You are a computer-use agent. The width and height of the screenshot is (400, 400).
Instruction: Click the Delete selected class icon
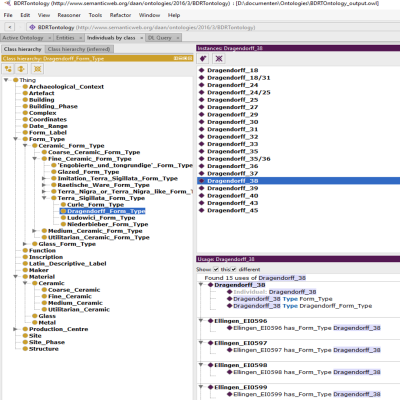click(37, 69)
